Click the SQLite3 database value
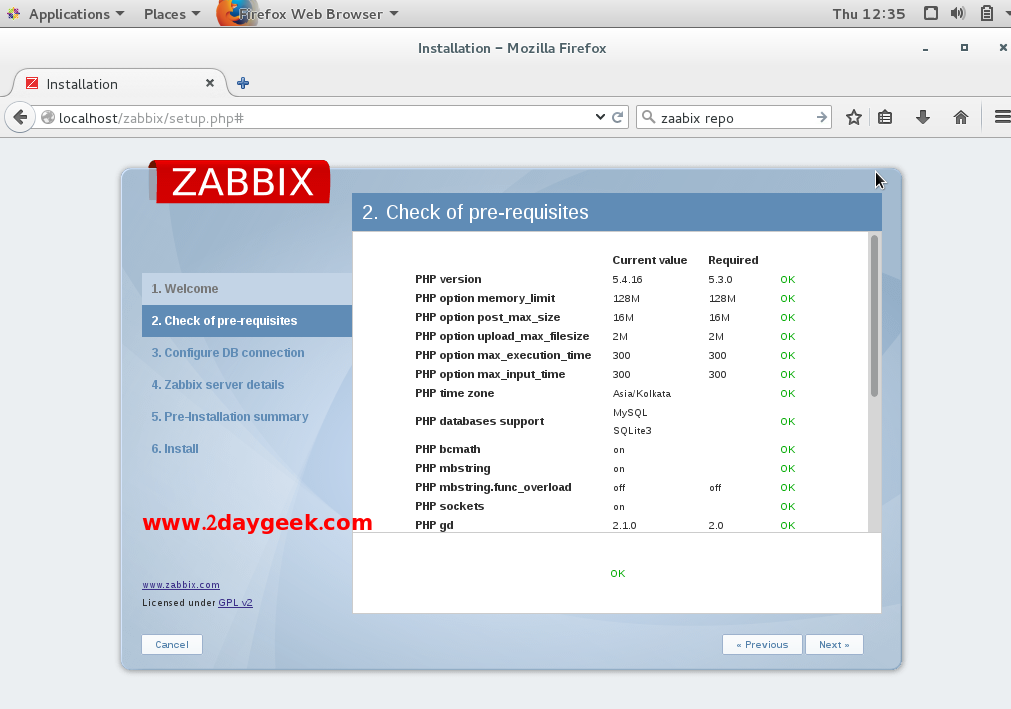This screenshot has height=709, width=1011. point(632,431)
